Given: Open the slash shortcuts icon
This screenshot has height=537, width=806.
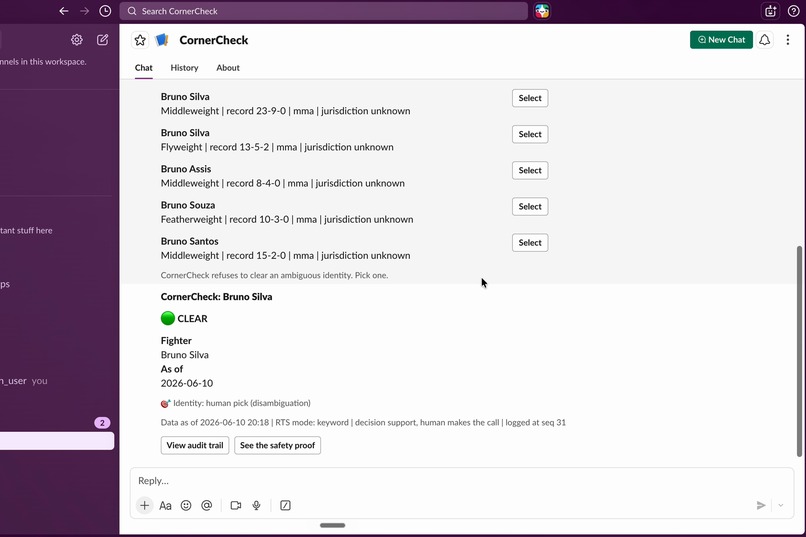Looking at the screenshot, I should (285, 506).
